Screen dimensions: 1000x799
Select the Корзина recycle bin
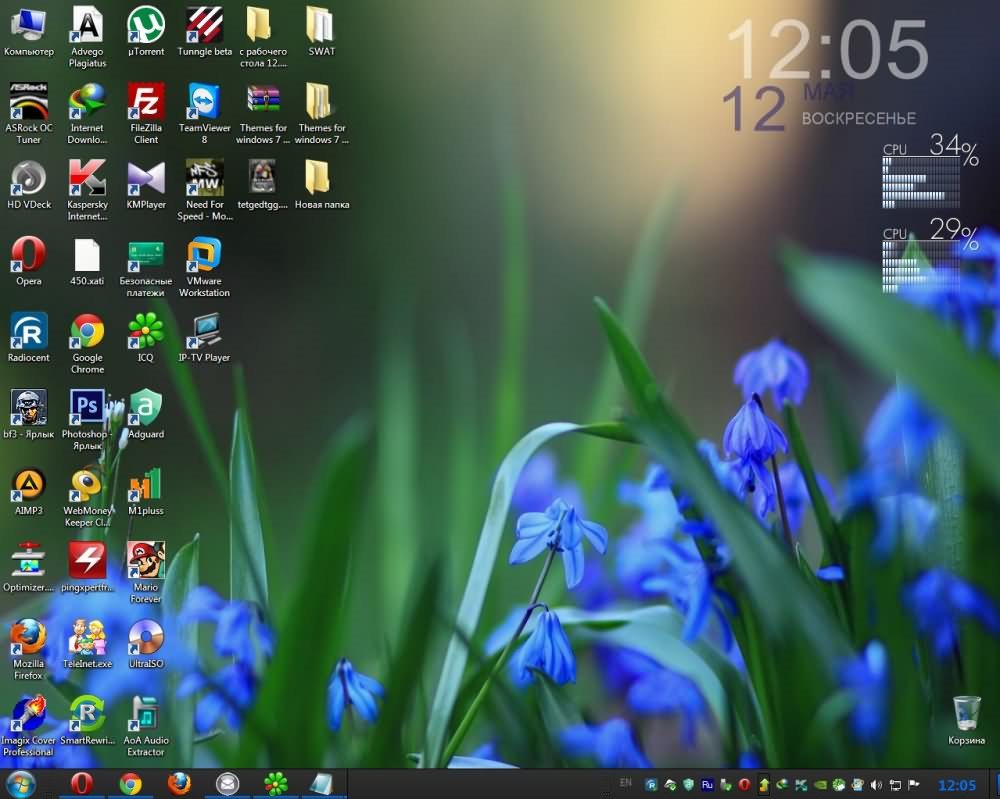(967, 714)
